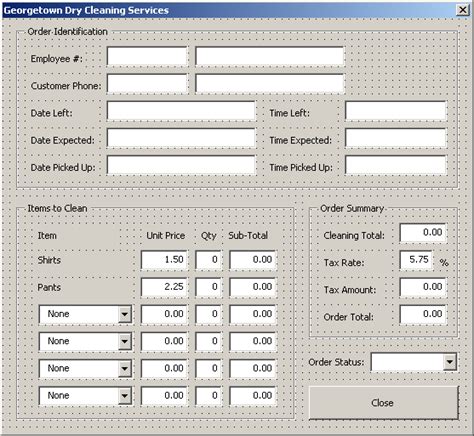This screenshot has width=474, height=436.
Task: Click the Date Expected field
Action: (181, 138)
